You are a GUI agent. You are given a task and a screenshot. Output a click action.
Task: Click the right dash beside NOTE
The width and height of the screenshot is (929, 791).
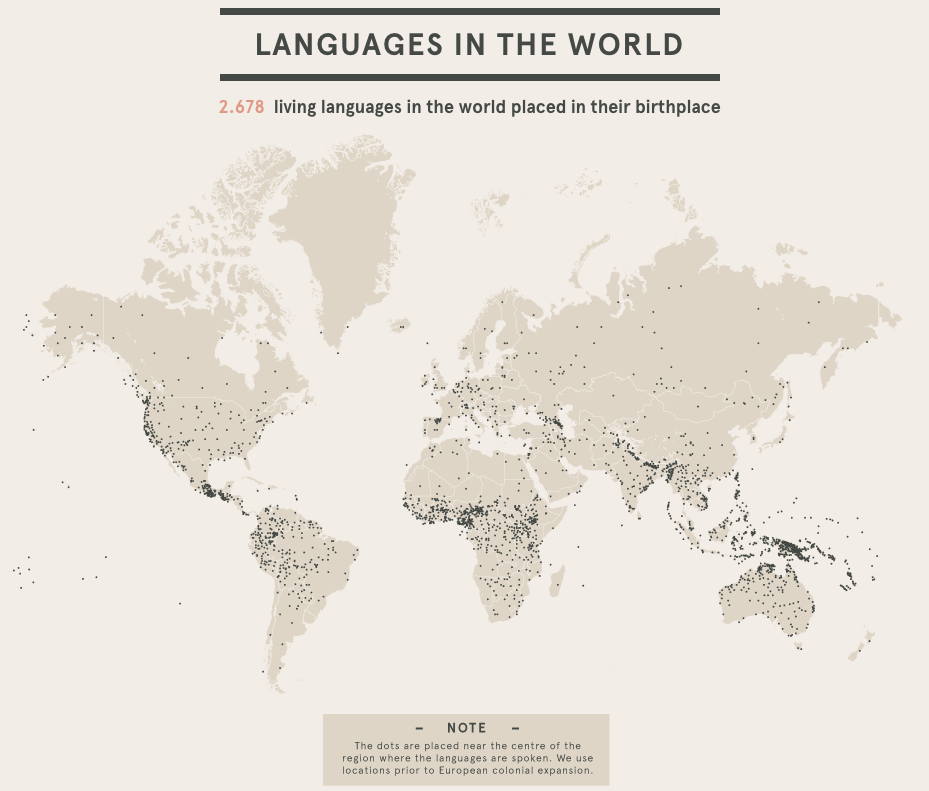point(515,727)
